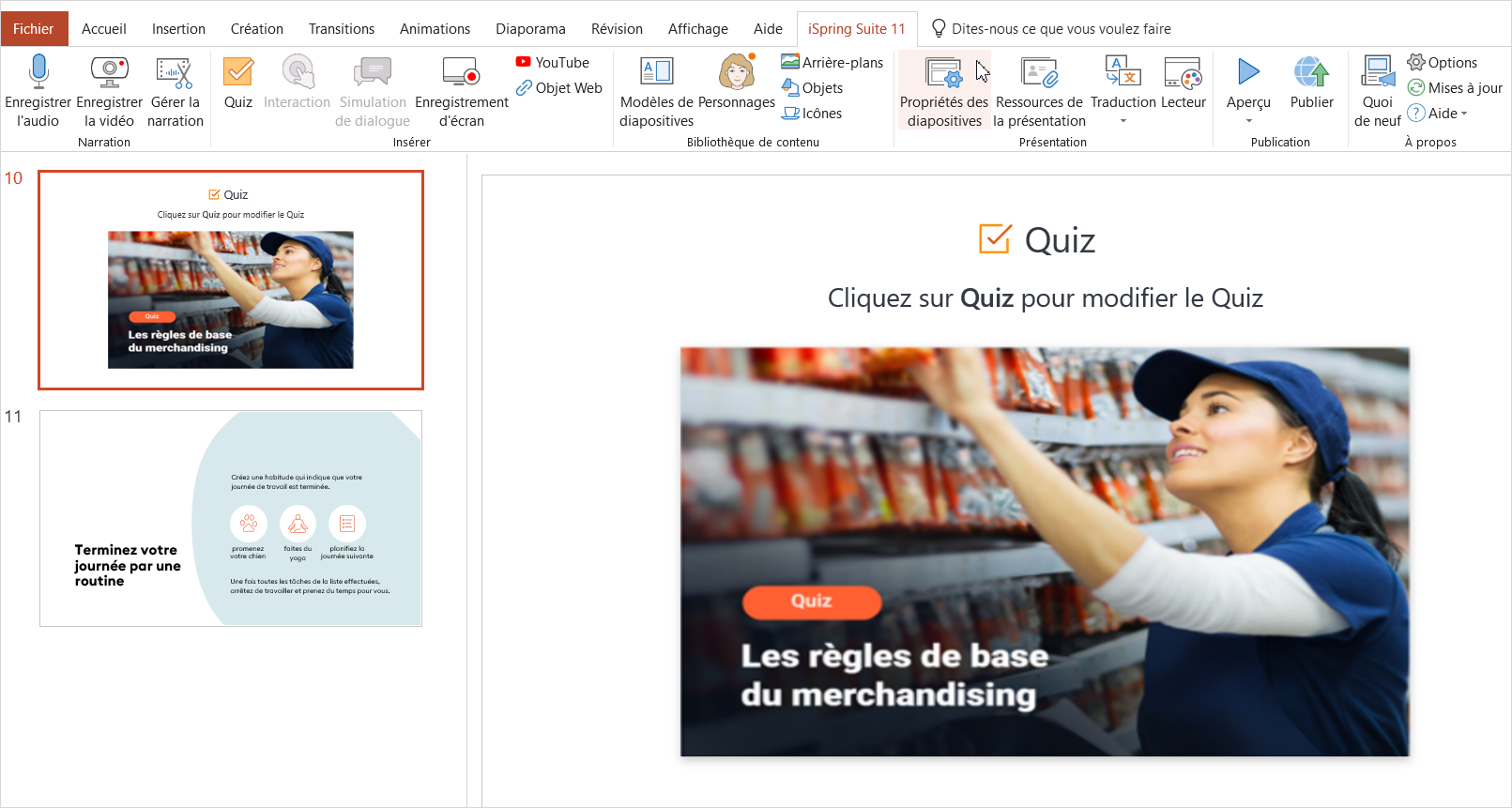The width and height of the screenshot is (1512, 808).
Task: Open Enregistrer la vidéo webcam tool
Action: pyautogui.click(x=109, y=72)
